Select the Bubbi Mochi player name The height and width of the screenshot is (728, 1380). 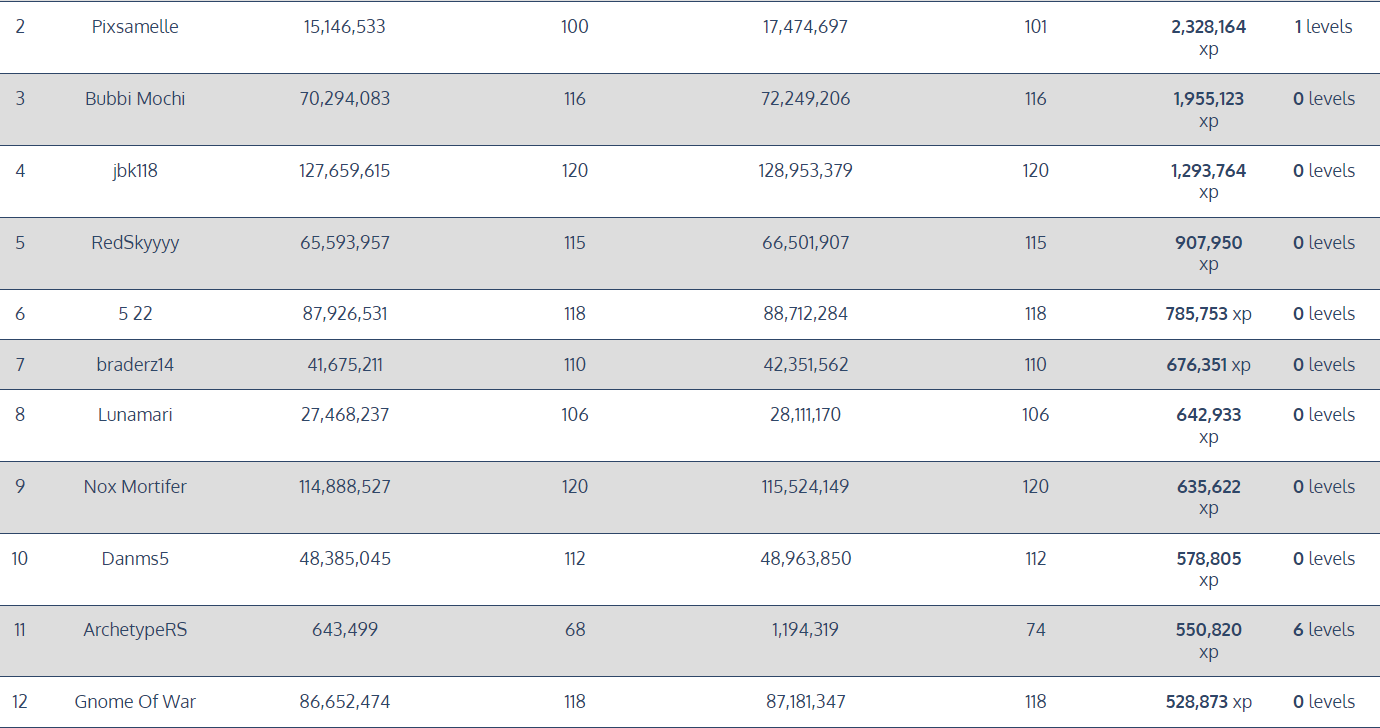(x=135, y=99)
